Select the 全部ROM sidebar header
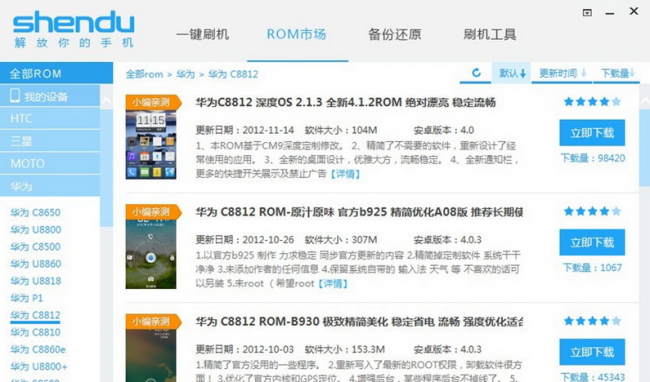The image size is (650, 382). click(x=56, y=73)
